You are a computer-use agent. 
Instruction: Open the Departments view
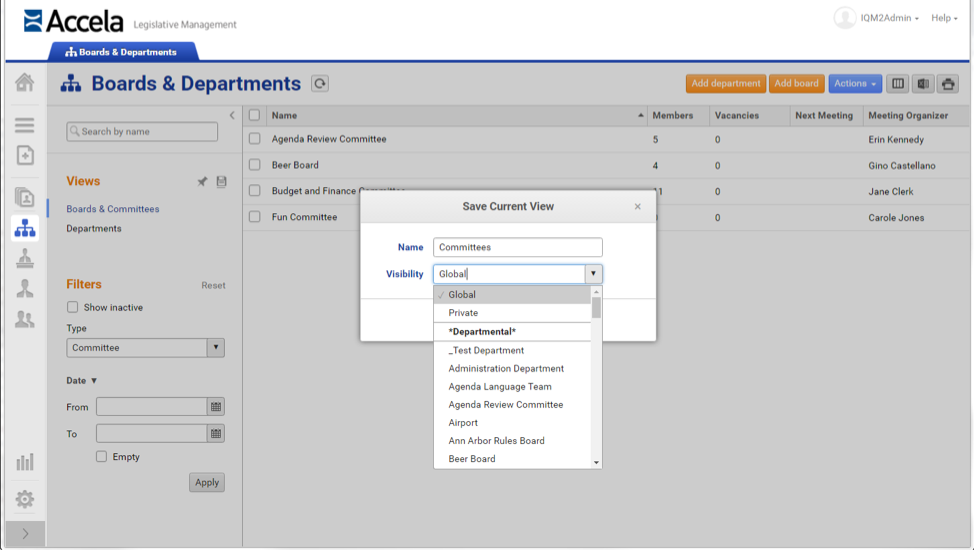[94, 228]
